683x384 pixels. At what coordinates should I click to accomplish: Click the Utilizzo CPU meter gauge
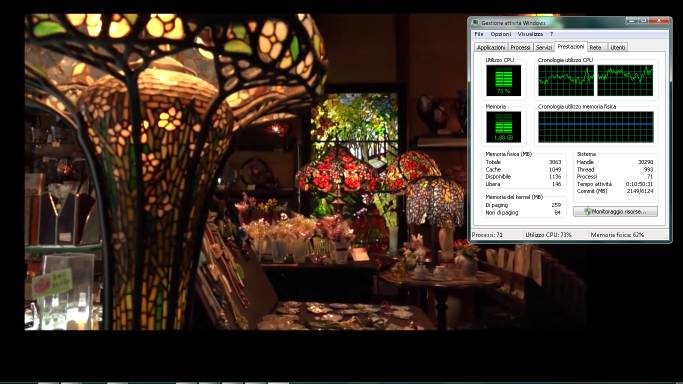tap(504, 81)
